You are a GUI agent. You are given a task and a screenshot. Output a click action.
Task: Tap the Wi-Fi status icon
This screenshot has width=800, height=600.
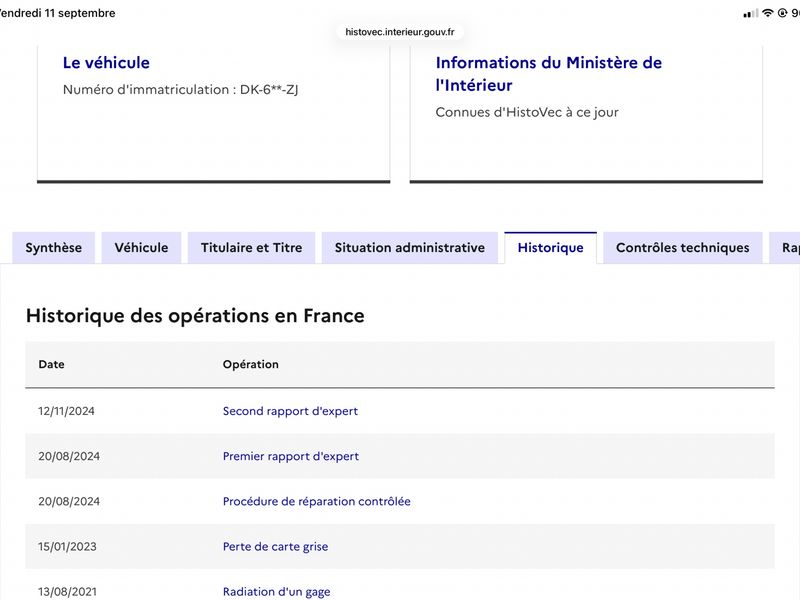(x=768, y=13)
